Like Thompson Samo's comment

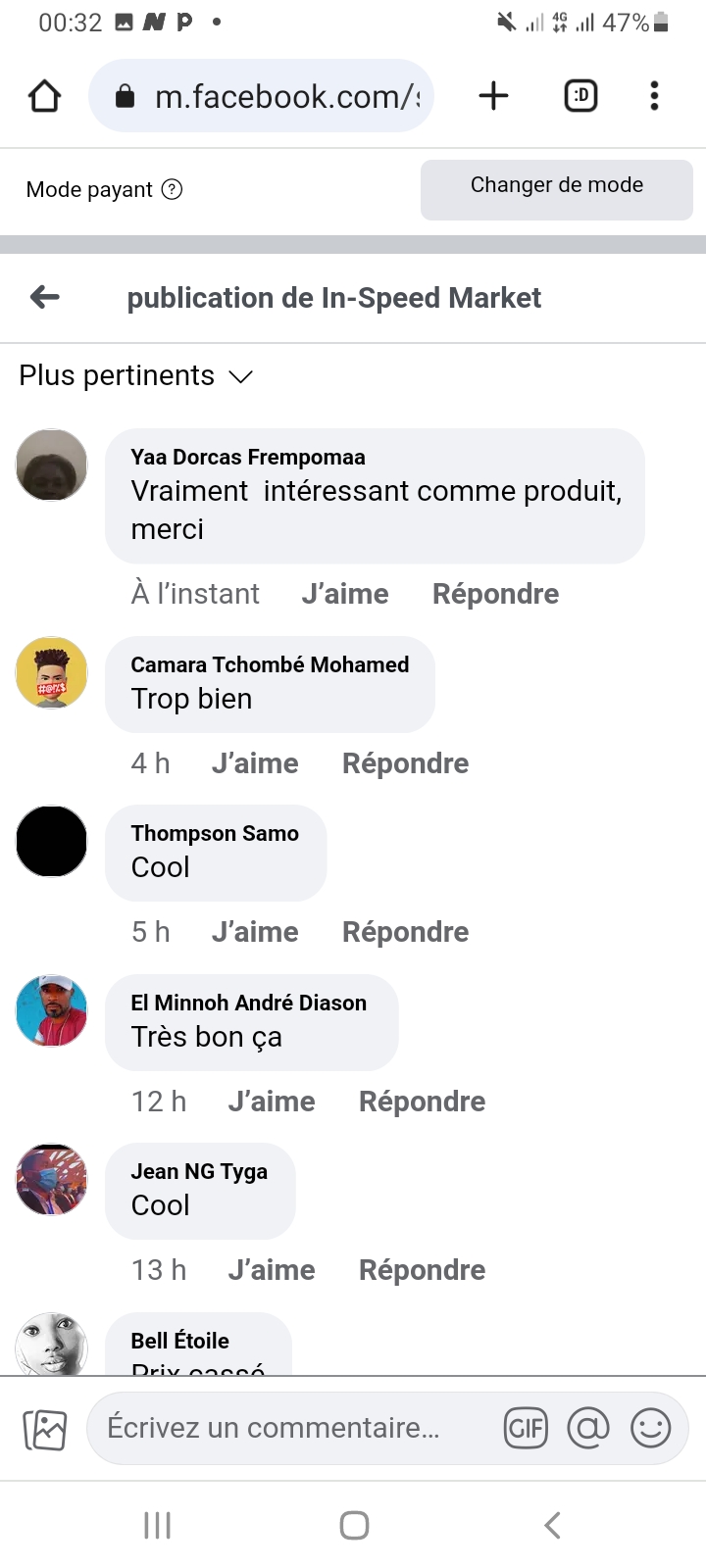pos(255,932)
